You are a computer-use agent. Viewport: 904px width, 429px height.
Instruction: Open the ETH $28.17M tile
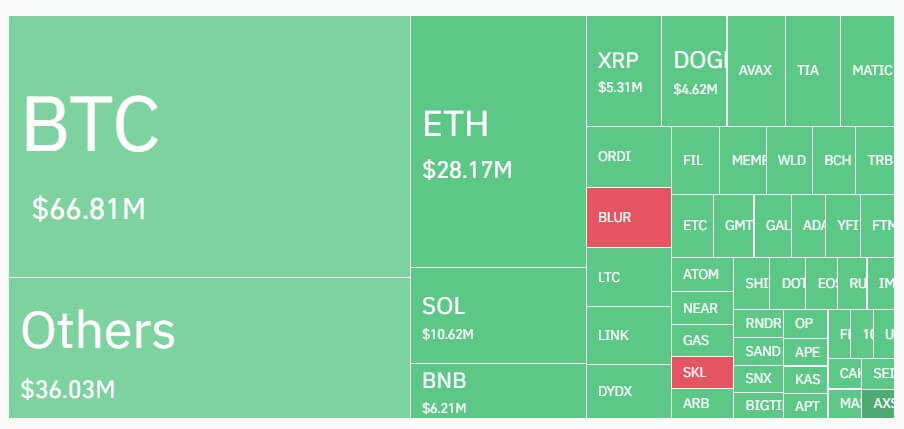pyautogui.click(x=498, y=141)
